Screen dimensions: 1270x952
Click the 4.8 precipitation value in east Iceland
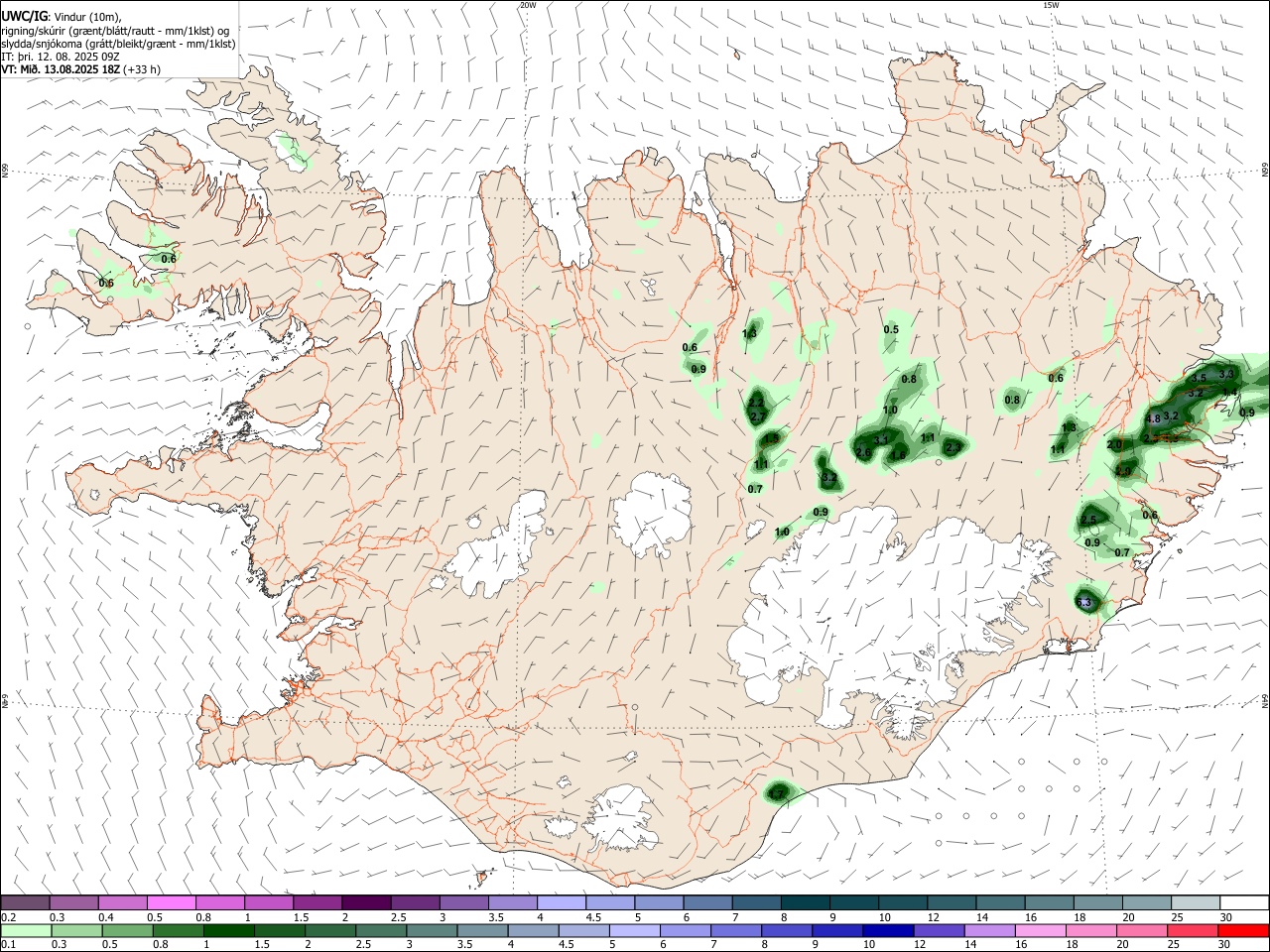pyautogui.click(x=1153, y=419)
